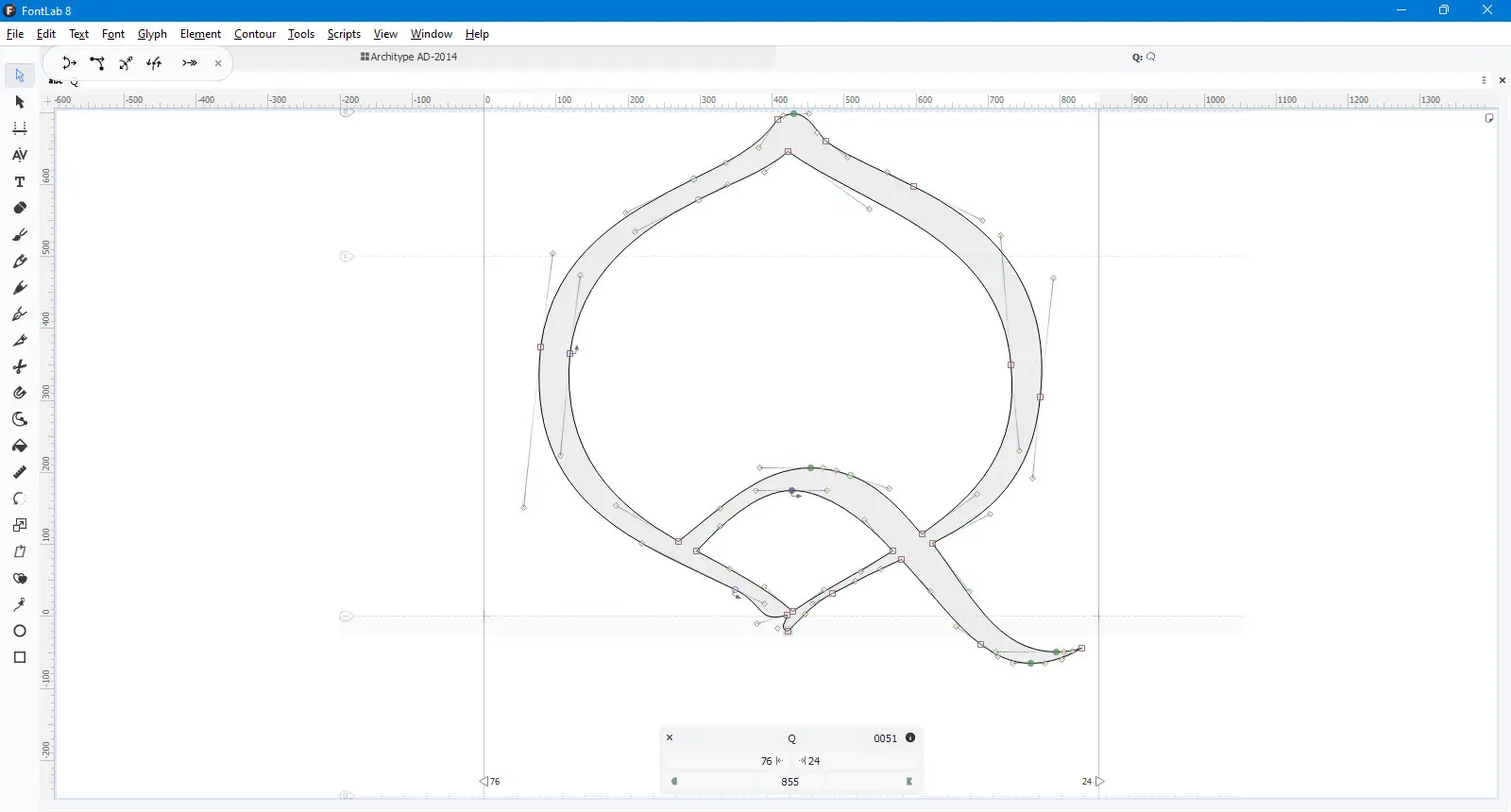Click the info icon next to 0051
Viewport: 1511px width, 812px height.
pos(910,737)
